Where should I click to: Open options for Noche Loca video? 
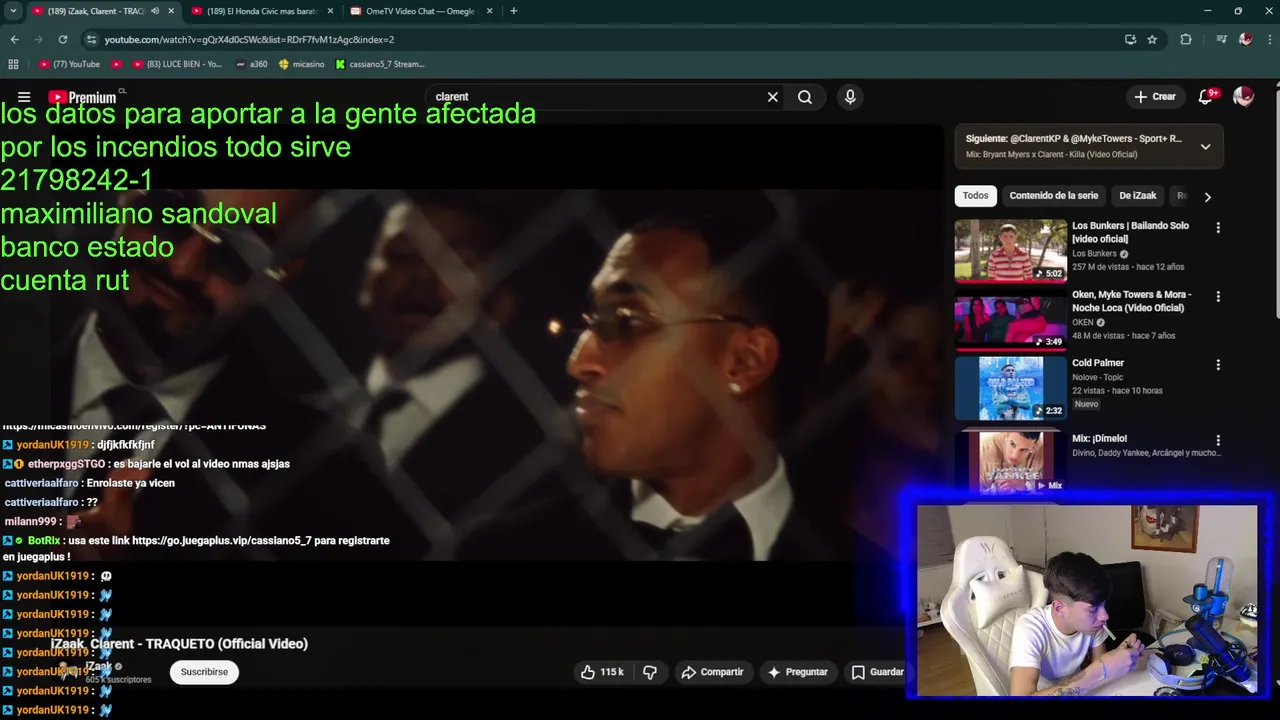tap(1217, 297)
